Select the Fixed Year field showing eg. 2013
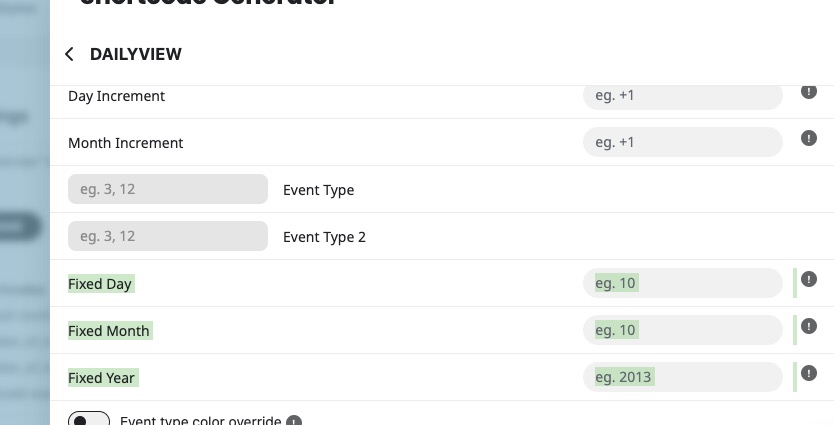 coord(682,377)
